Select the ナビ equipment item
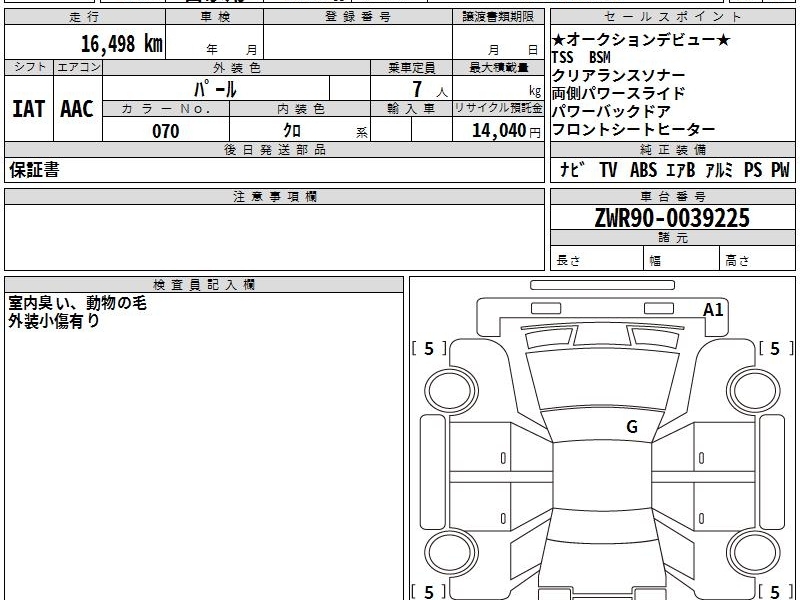This screenshot has height=600, width=800. 571,170
